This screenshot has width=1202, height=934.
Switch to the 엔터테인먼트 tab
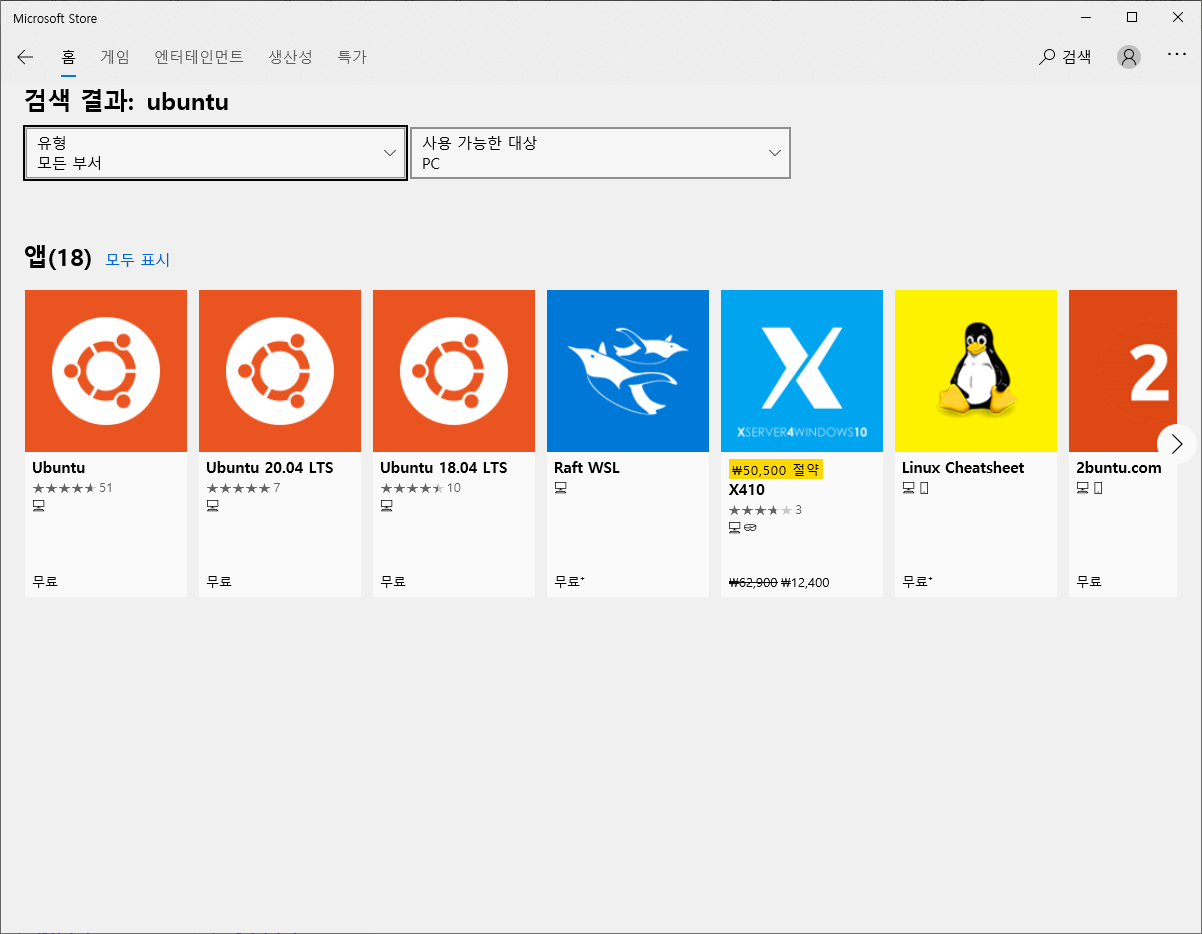pyautogui.click(x=199, y=57)
